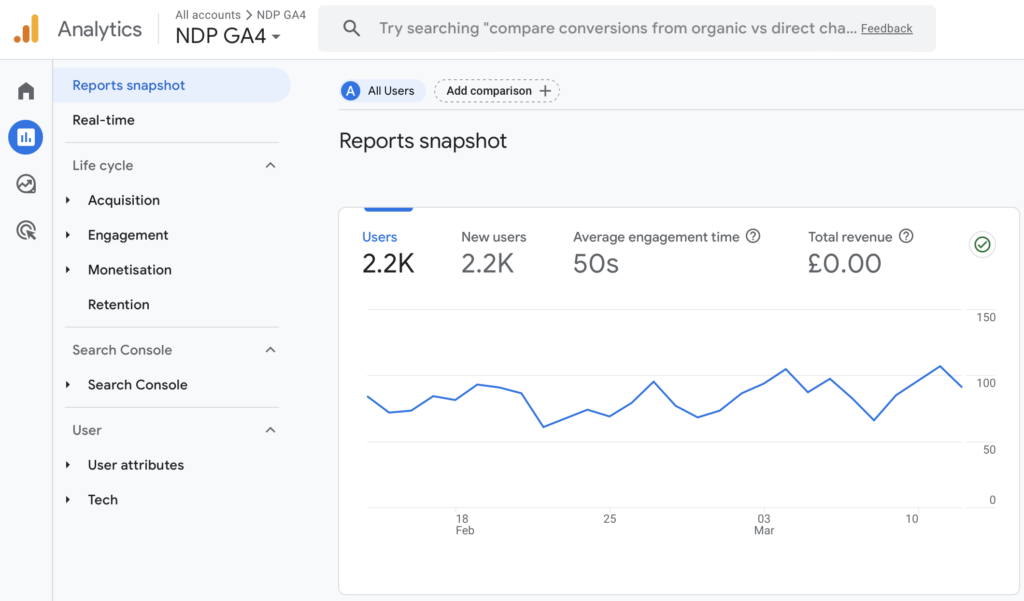1024x601 pixels.
Task: Expand the Monetisation tree arrow
Action: (68, 269)
